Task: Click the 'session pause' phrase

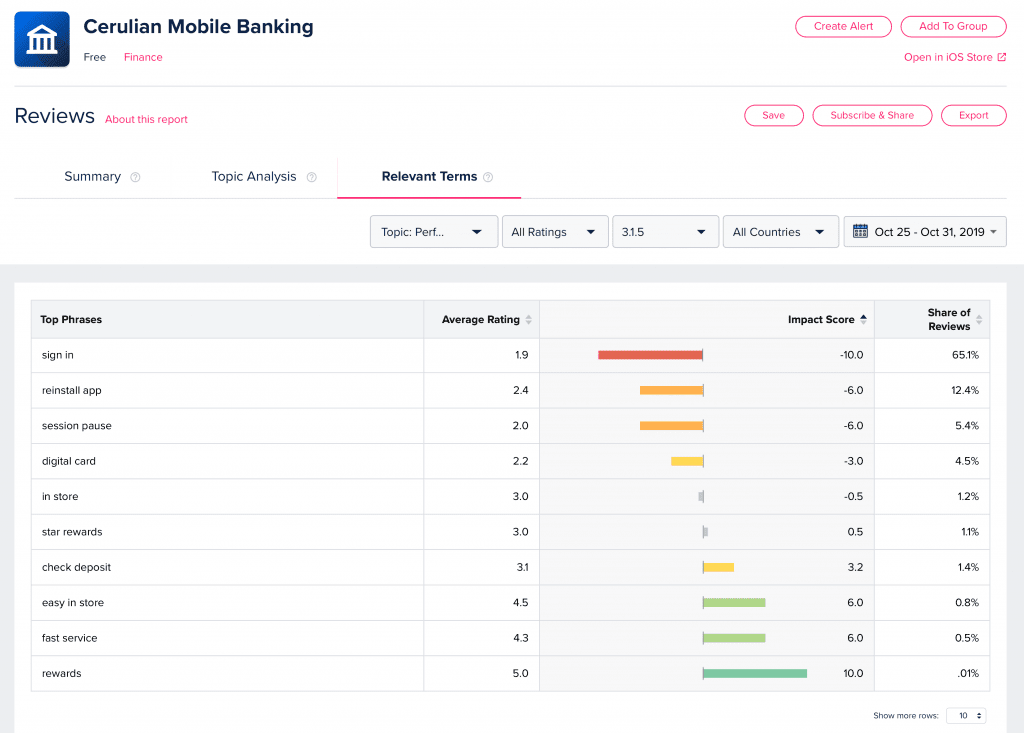Action: [76, 425]
